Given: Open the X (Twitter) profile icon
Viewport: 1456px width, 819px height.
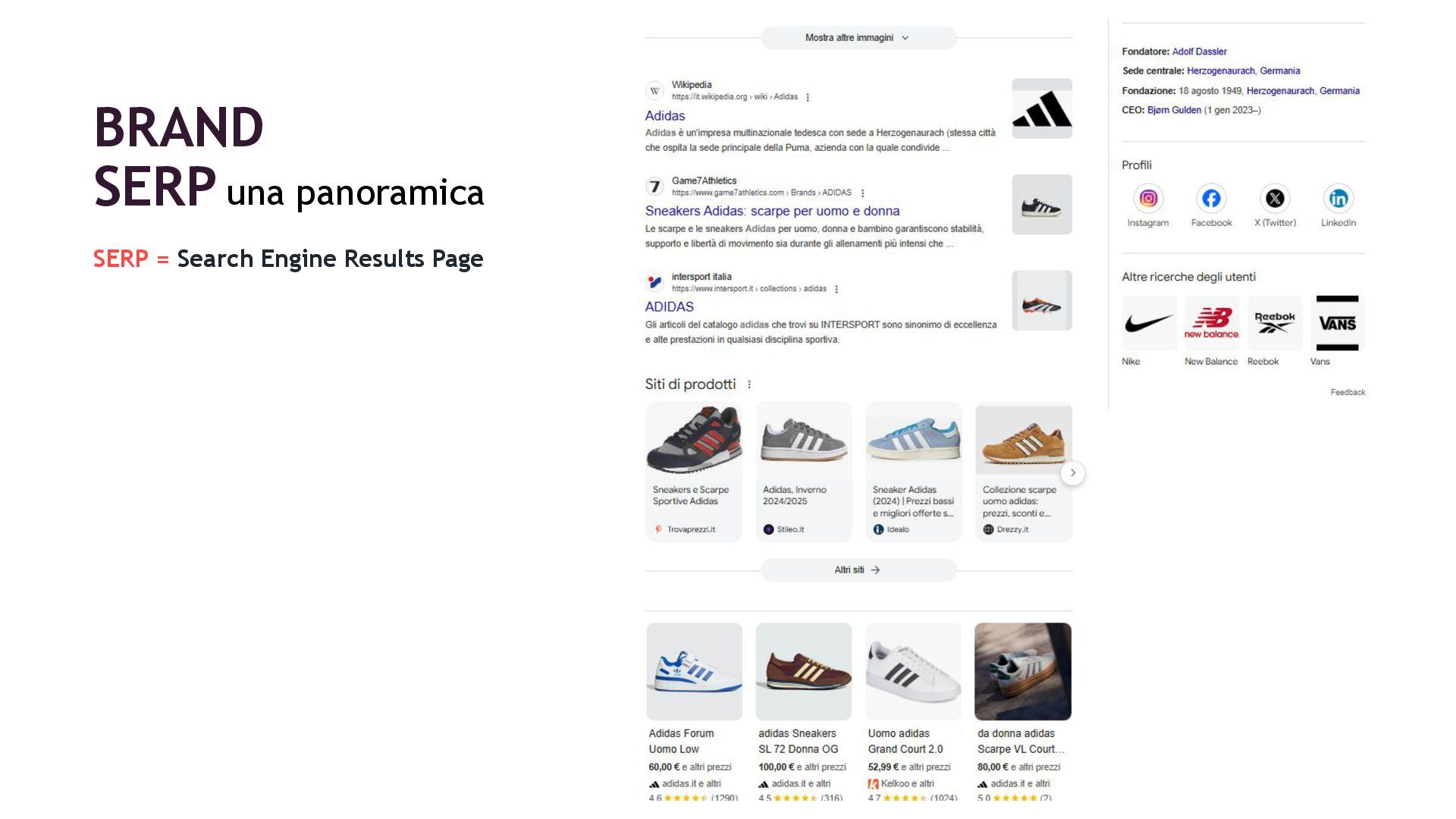Looking at the screenshot, I should [1275, 199].
